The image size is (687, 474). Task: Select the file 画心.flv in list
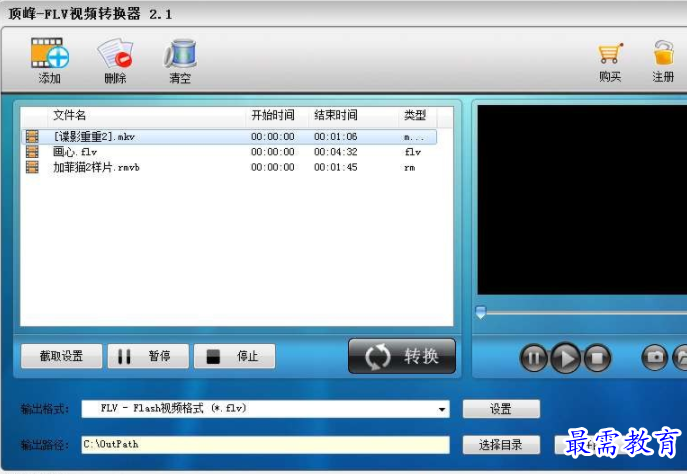(x=75, y=152)
